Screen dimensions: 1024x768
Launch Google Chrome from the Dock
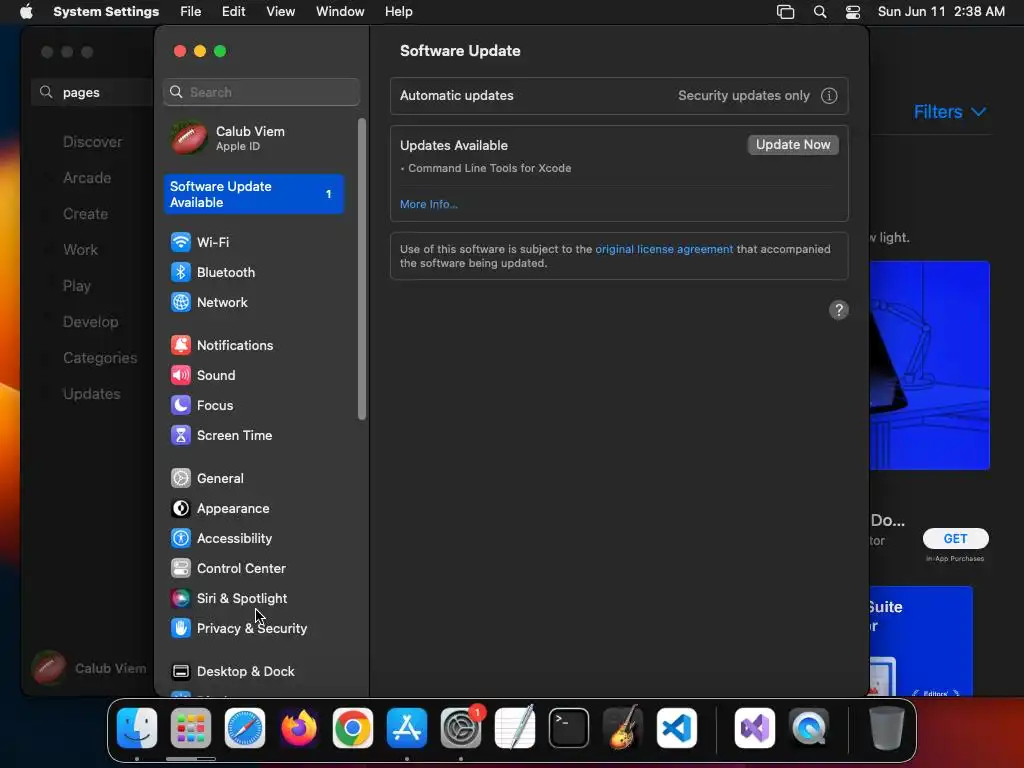[x=353, y=728]
